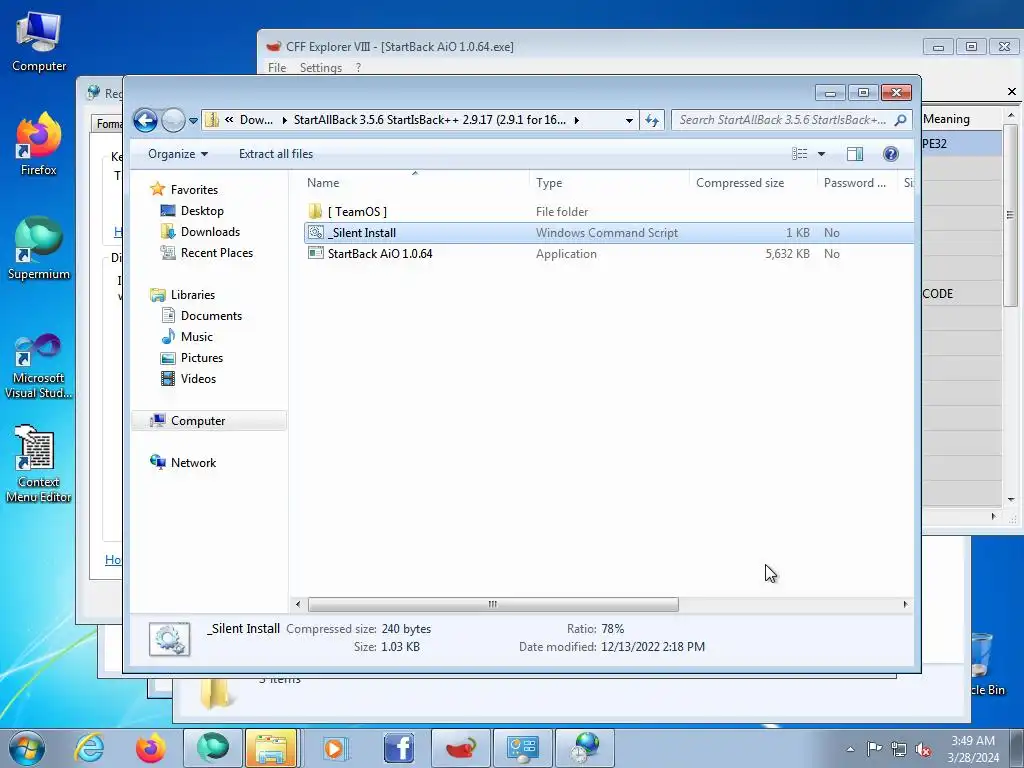Open Desktop in Favorites
This screenshot has width=1024, height=768.
(202, 211)
